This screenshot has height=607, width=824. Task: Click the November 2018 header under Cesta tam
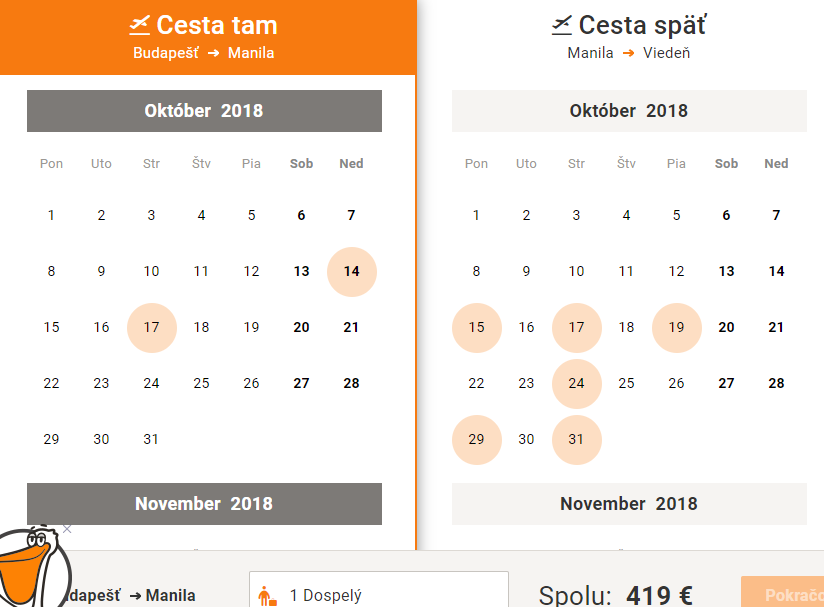pyautogui.click(x=204, y=504)
